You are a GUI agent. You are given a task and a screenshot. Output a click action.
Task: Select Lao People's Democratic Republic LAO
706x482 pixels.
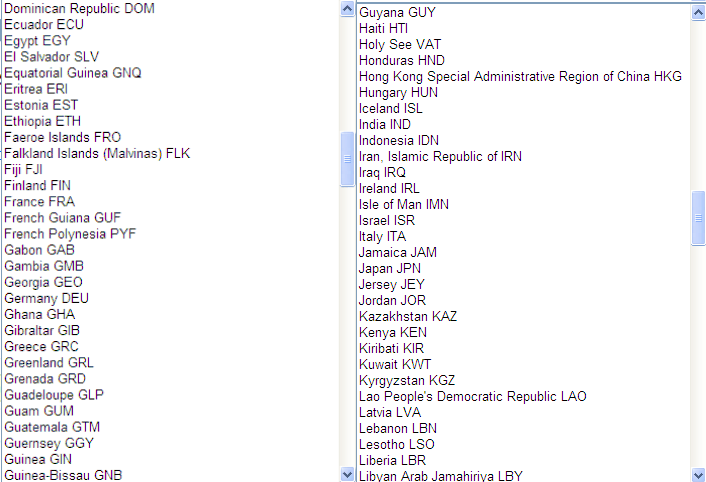click(x=472, y=396)
